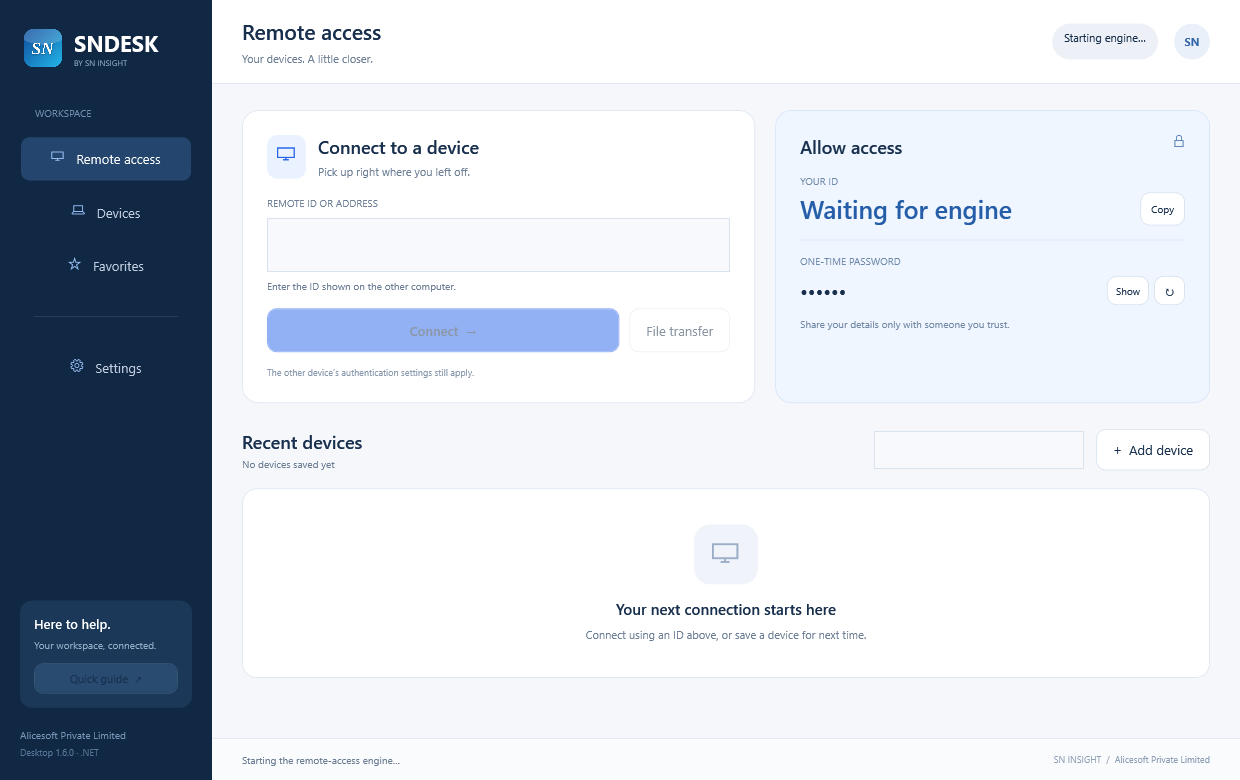Focus the Remote ID or address field

pos(498,245)
